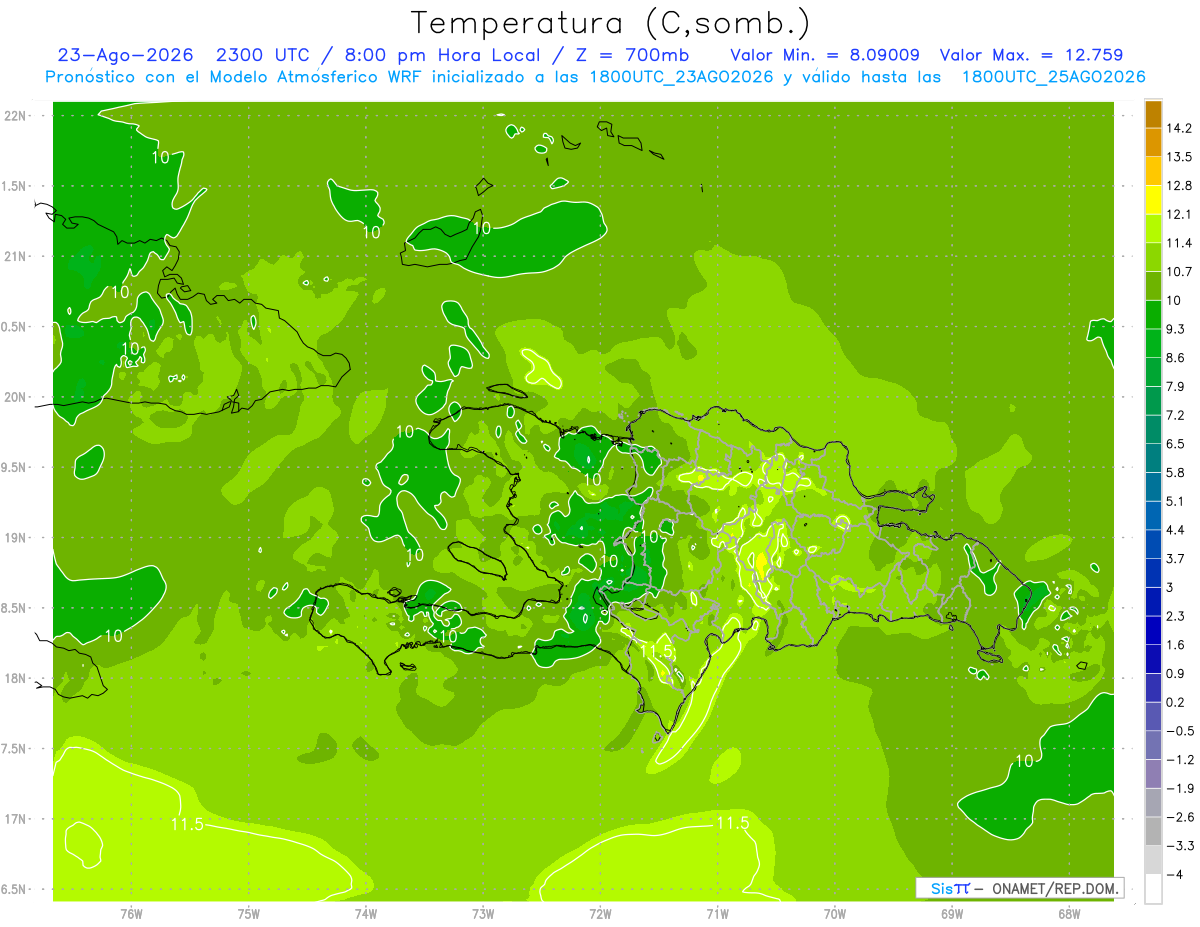Click colorbar legend value "-1.2"
This screenshot has height=927, width=1200.
pyautogui.click(x=1179, y=759)
